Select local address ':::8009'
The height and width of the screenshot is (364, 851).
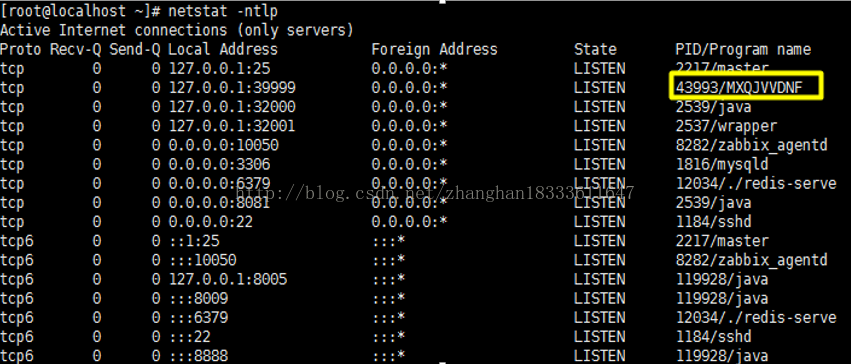(x=198, y=298)
